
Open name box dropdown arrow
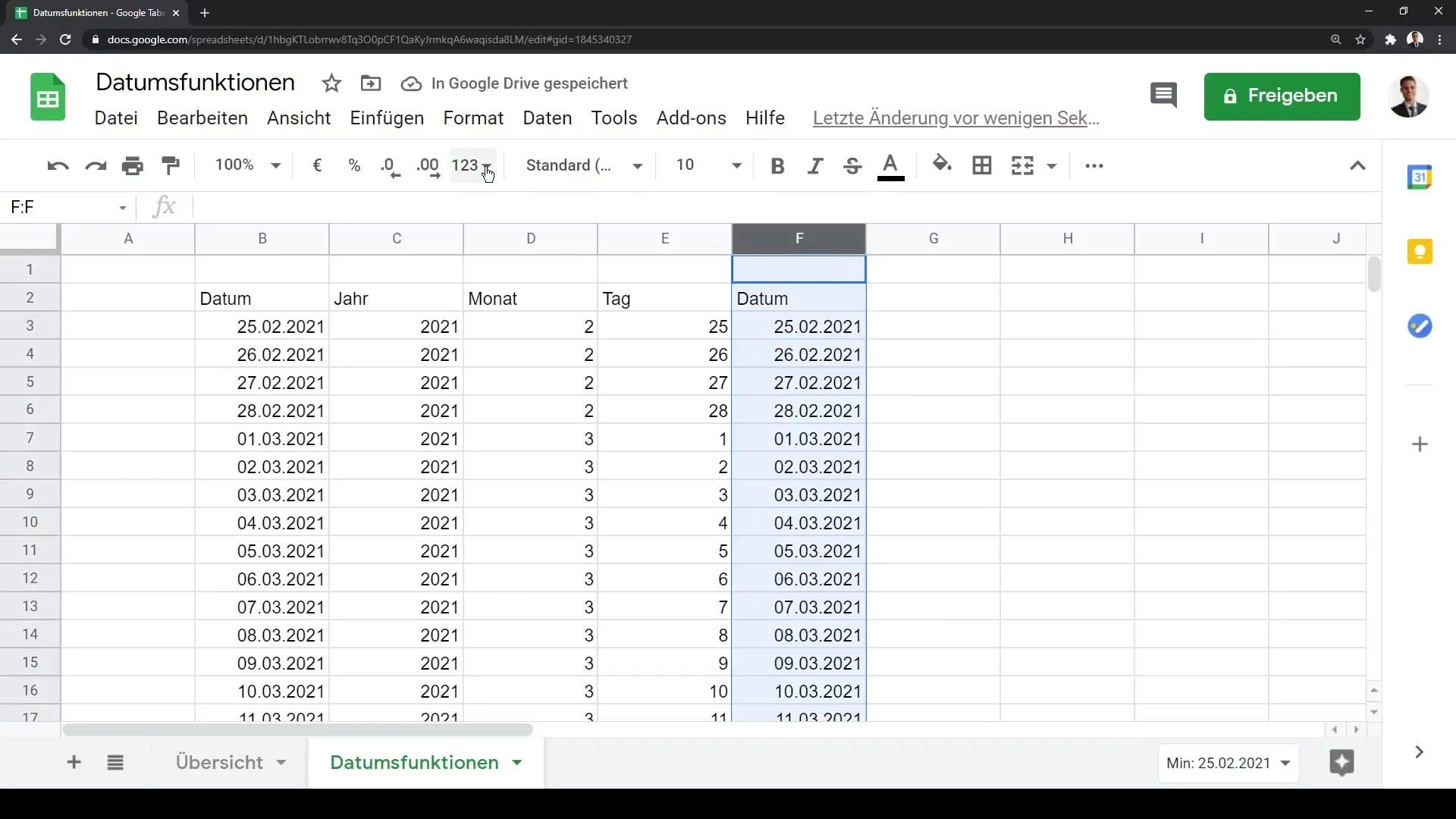coord(122,208)
